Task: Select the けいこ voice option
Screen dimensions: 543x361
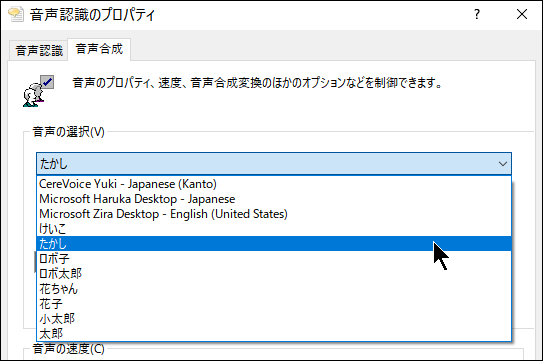Action: (x=274, y=229)
